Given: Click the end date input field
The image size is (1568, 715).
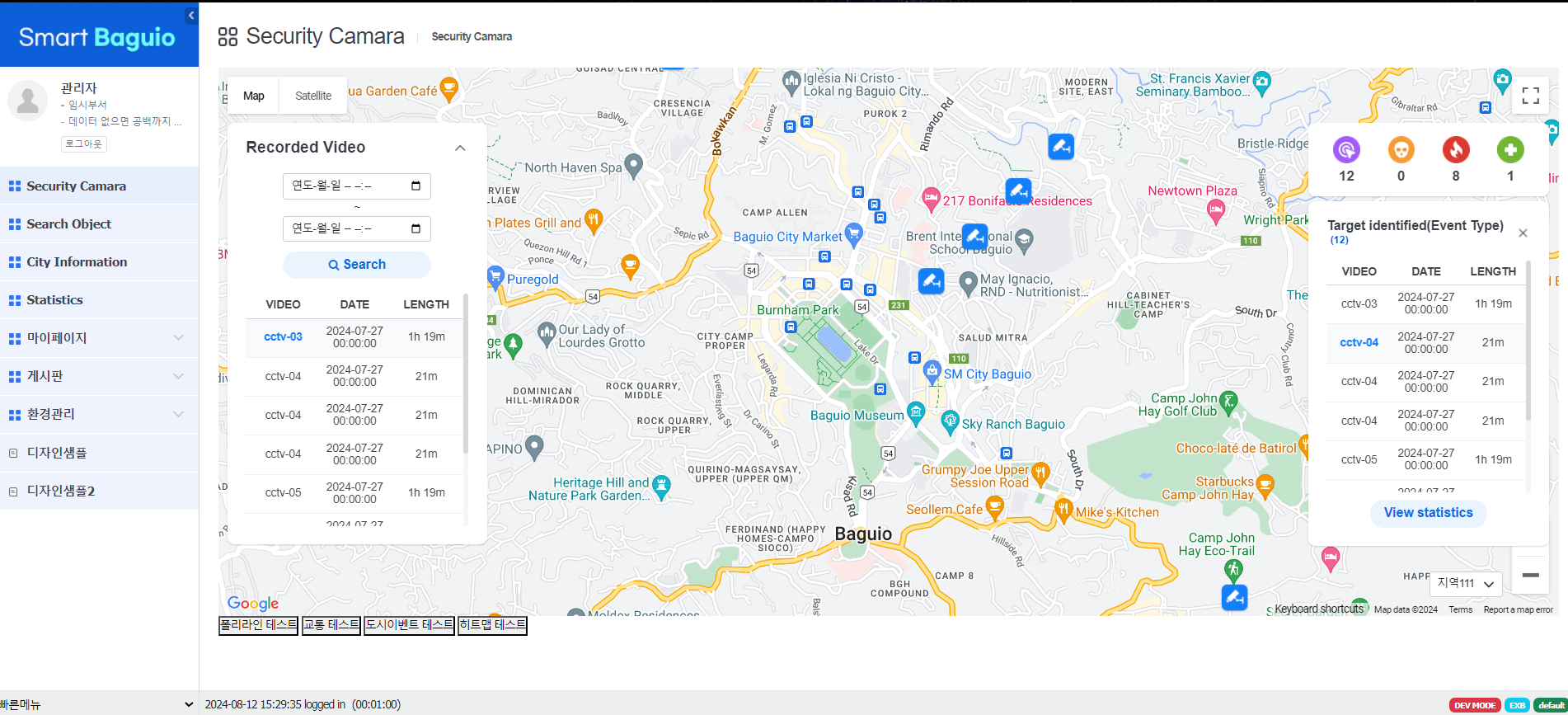Looking at the screenshot, I should pyautogui.click(x=348, y=228).
